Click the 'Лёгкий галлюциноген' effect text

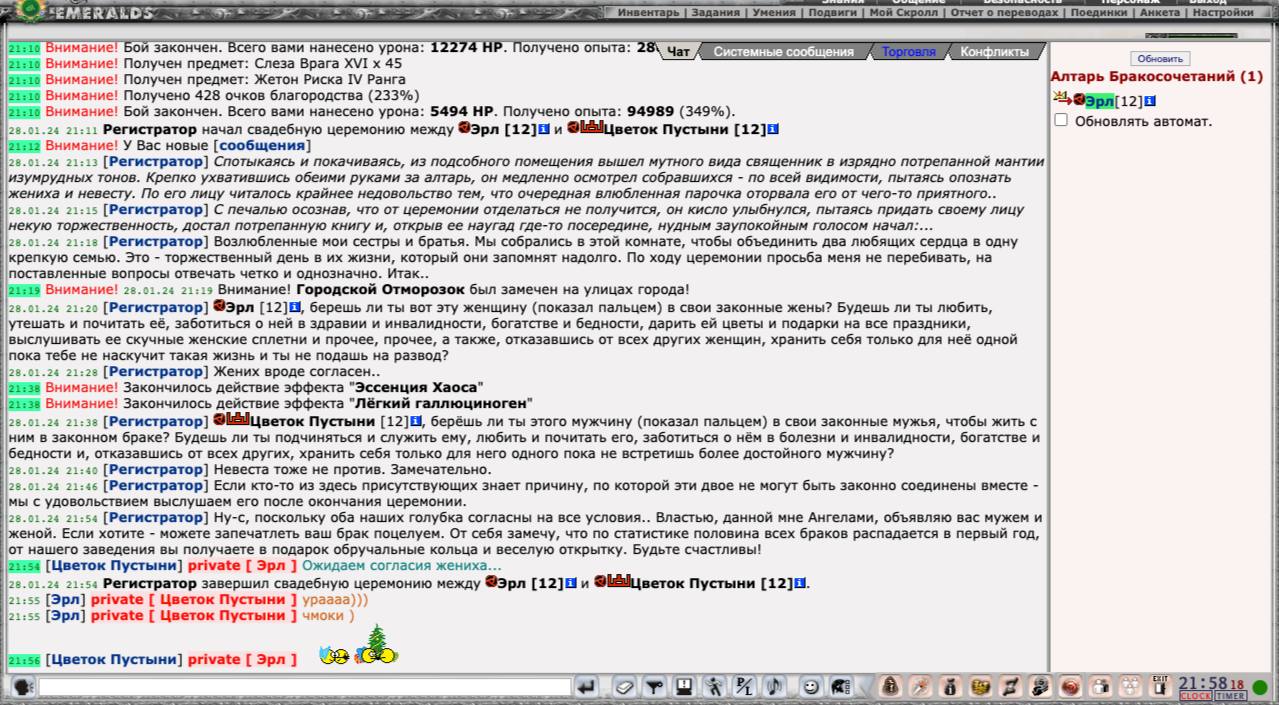[x=441, y=403]
